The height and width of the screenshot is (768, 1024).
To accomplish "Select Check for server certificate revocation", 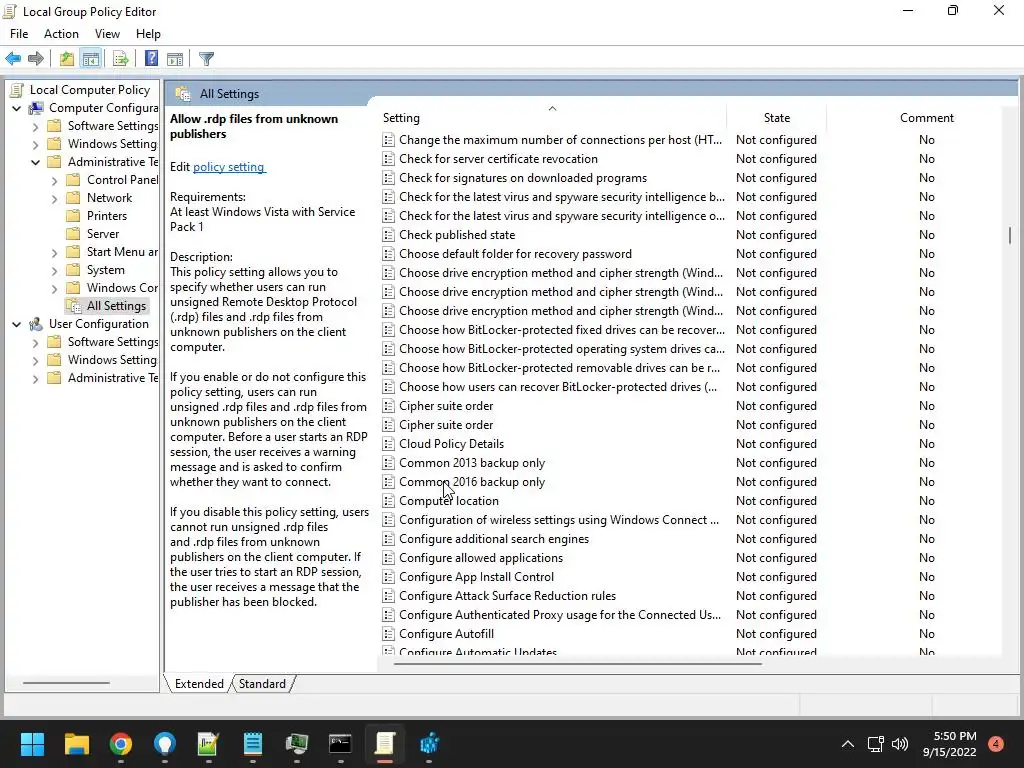I will tap(498, 159).
